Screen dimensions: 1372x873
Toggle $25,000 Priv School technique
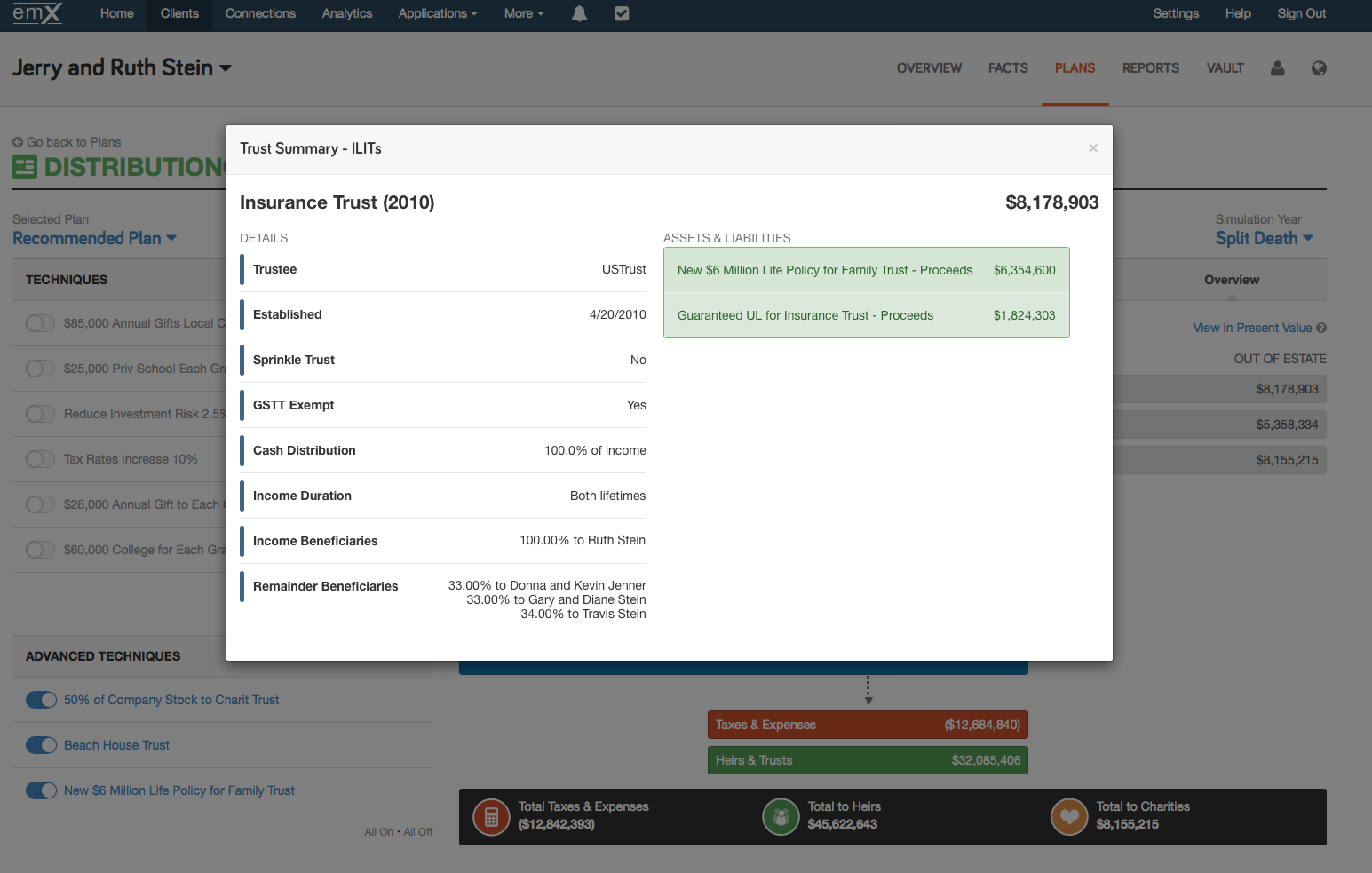tap(40, 369)
